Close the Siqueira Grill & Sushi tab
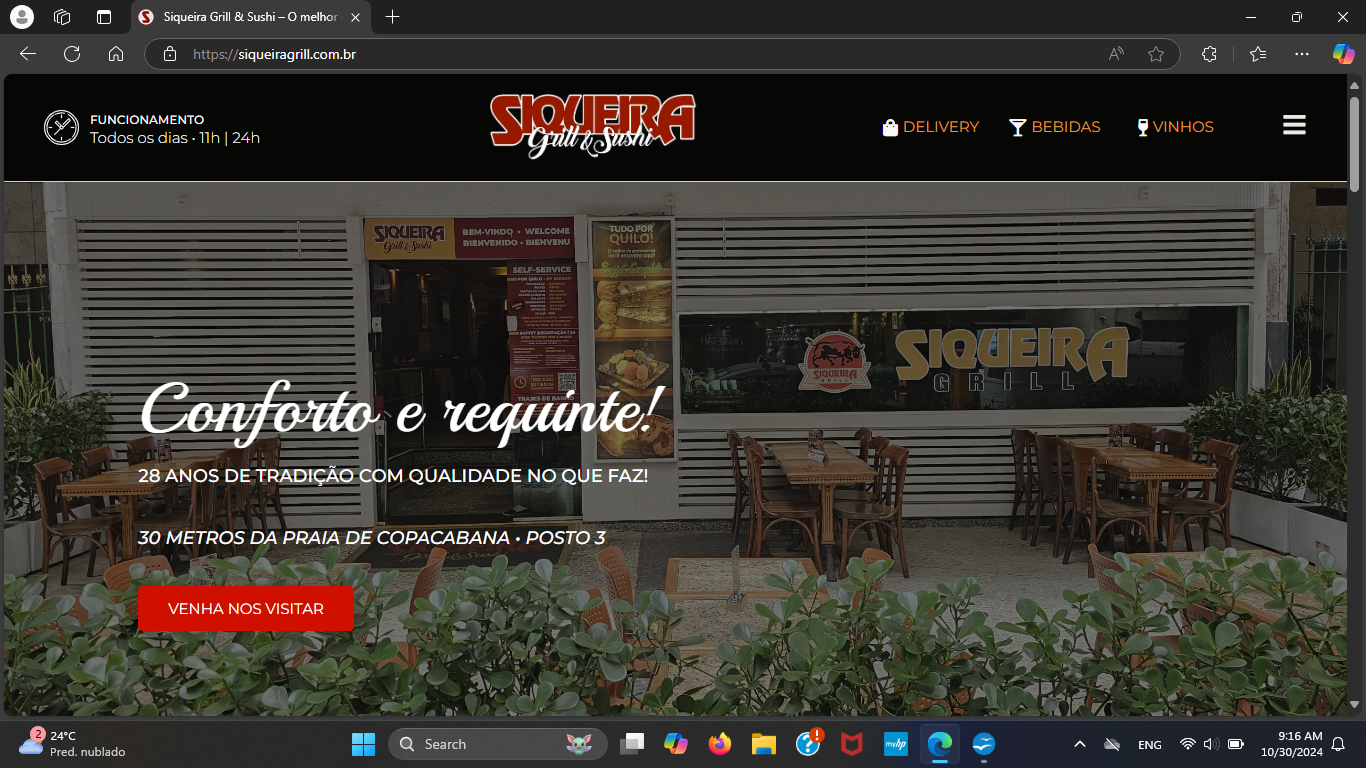 [356, 17]
